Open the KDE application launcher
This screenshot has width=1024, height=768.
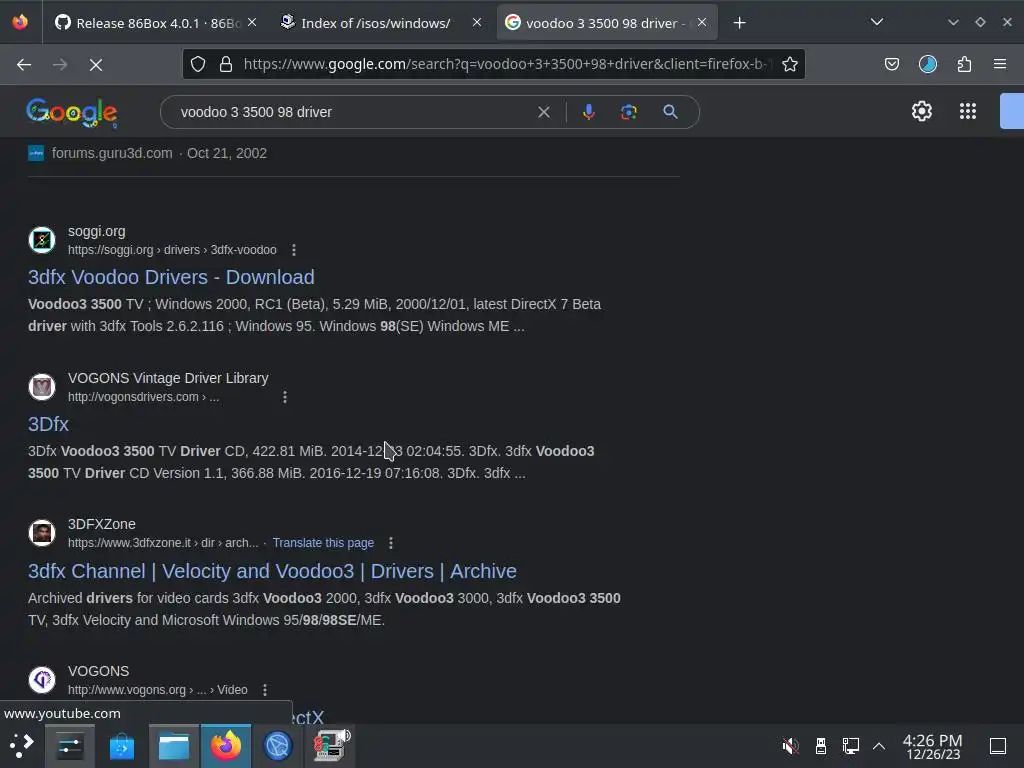tap(22, 746)
